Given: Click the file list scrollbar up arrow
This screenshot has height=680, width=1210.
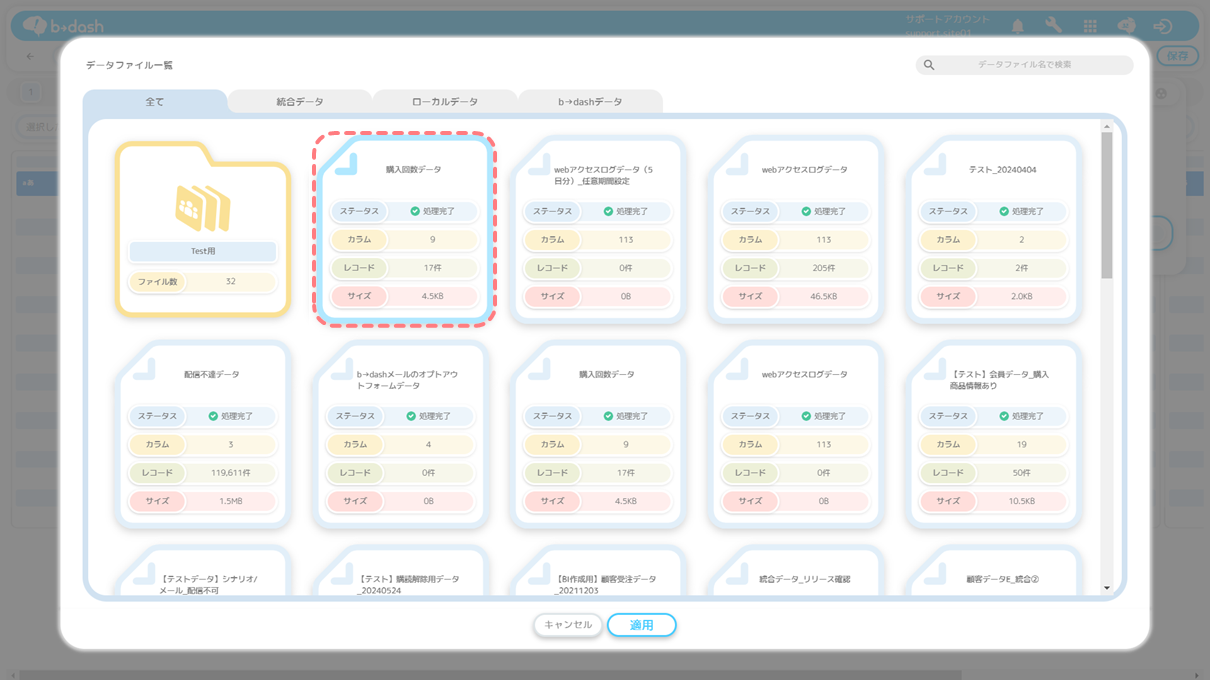Looking at the screenshot, I should pyautogui.click(x=1107, y=127).
